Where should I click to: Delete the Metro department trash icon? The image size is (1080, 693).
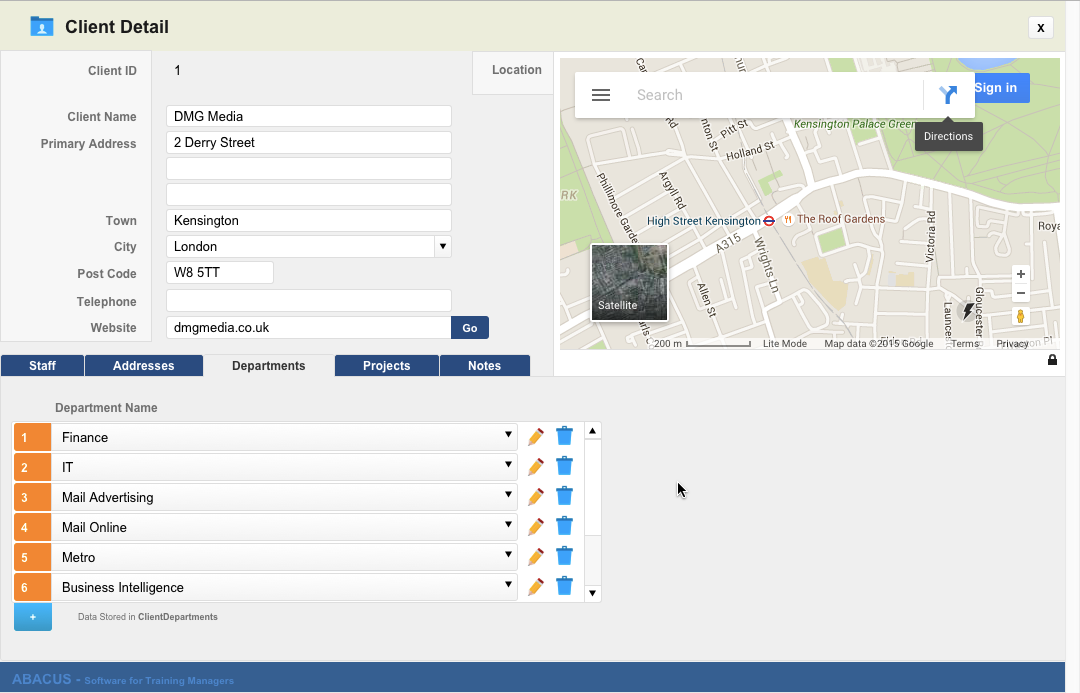564,556
